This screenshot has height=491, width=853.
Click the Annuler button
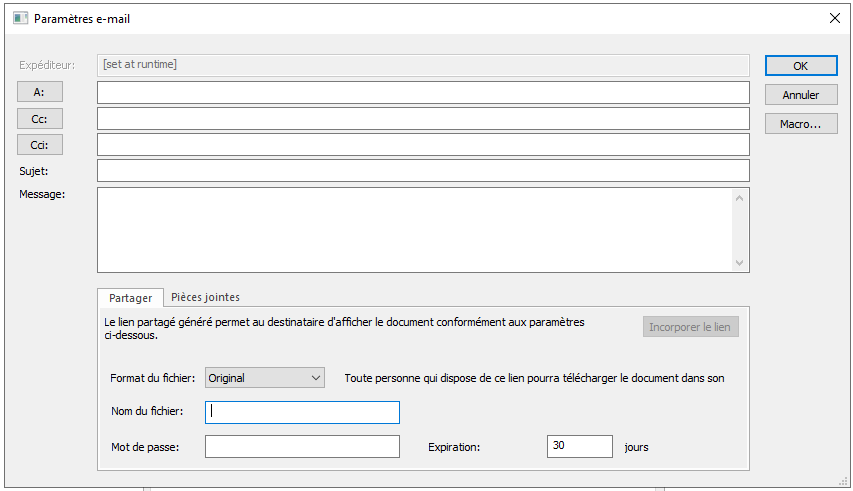(801, 95)
